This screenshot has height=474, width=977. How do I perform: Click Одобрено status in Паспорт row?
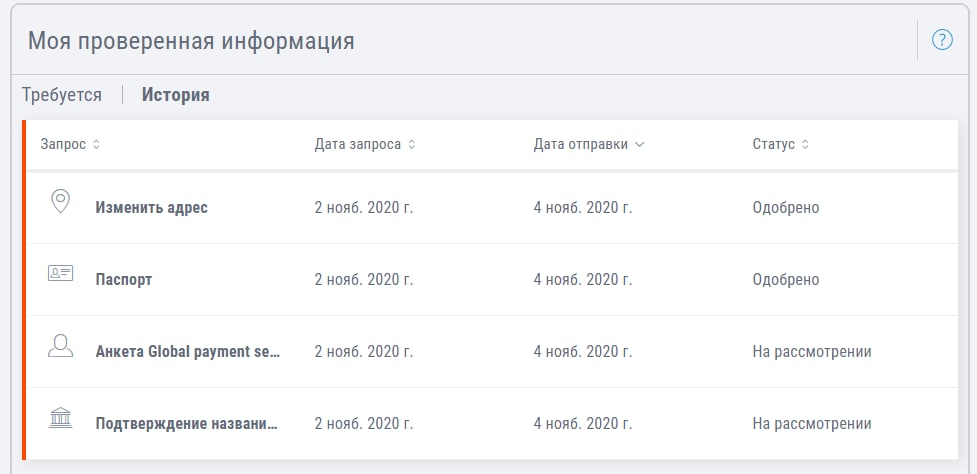tap(786, 280)
